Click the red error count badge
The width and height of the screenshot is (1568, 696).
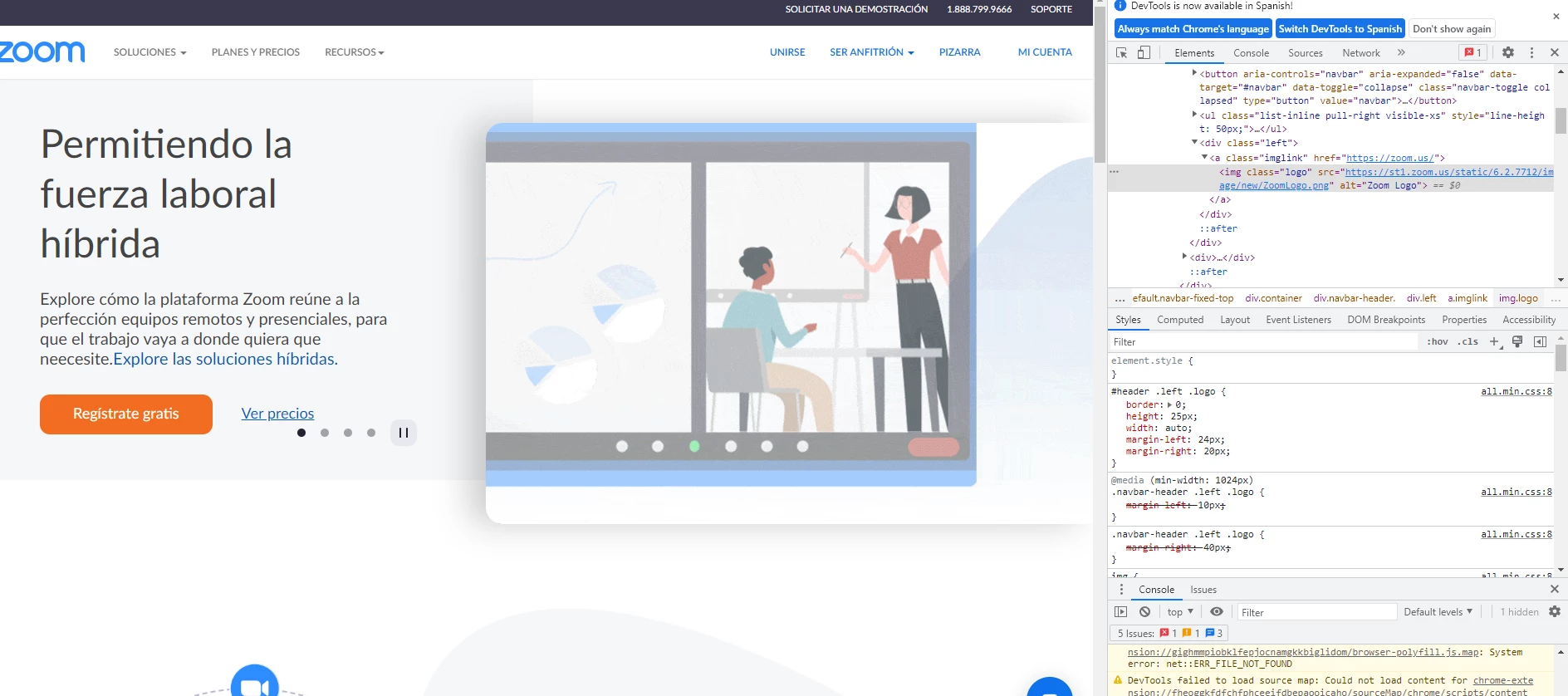click(1473, 52)
